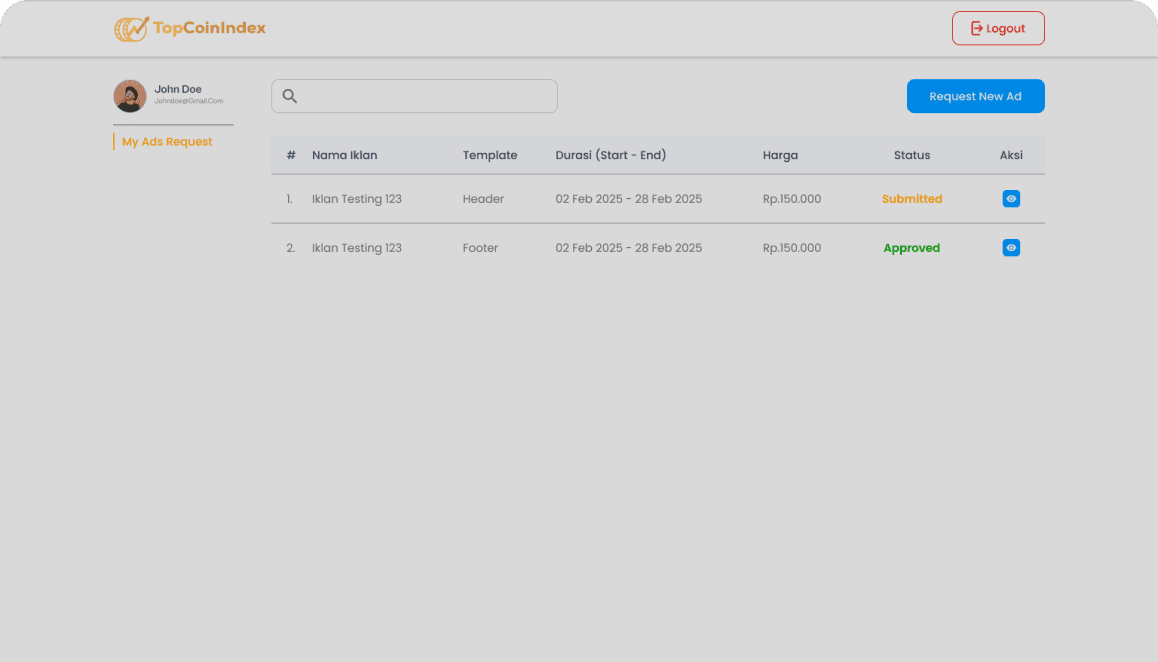Click the Nama Iklan column header
This screenshot has width=1158, height=662.
coord(344,155)
